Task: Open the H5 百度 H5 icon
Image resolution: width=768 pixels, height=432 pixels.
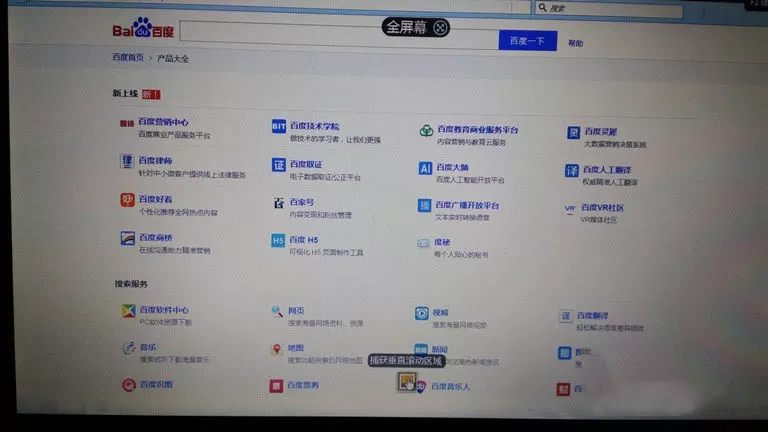Action: click(278, 240)
